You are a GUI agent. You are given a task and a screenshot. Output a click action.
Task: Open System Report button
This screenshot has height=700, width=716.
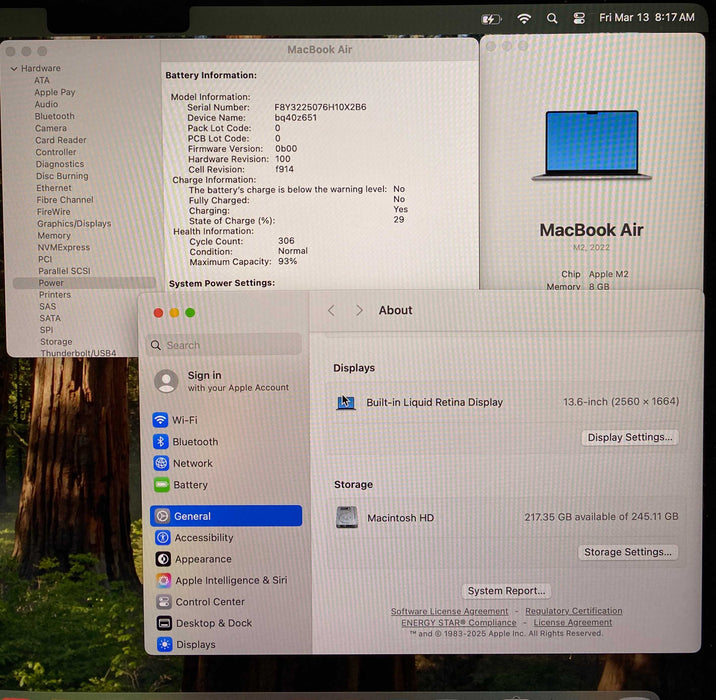click(x=506, y=591)
